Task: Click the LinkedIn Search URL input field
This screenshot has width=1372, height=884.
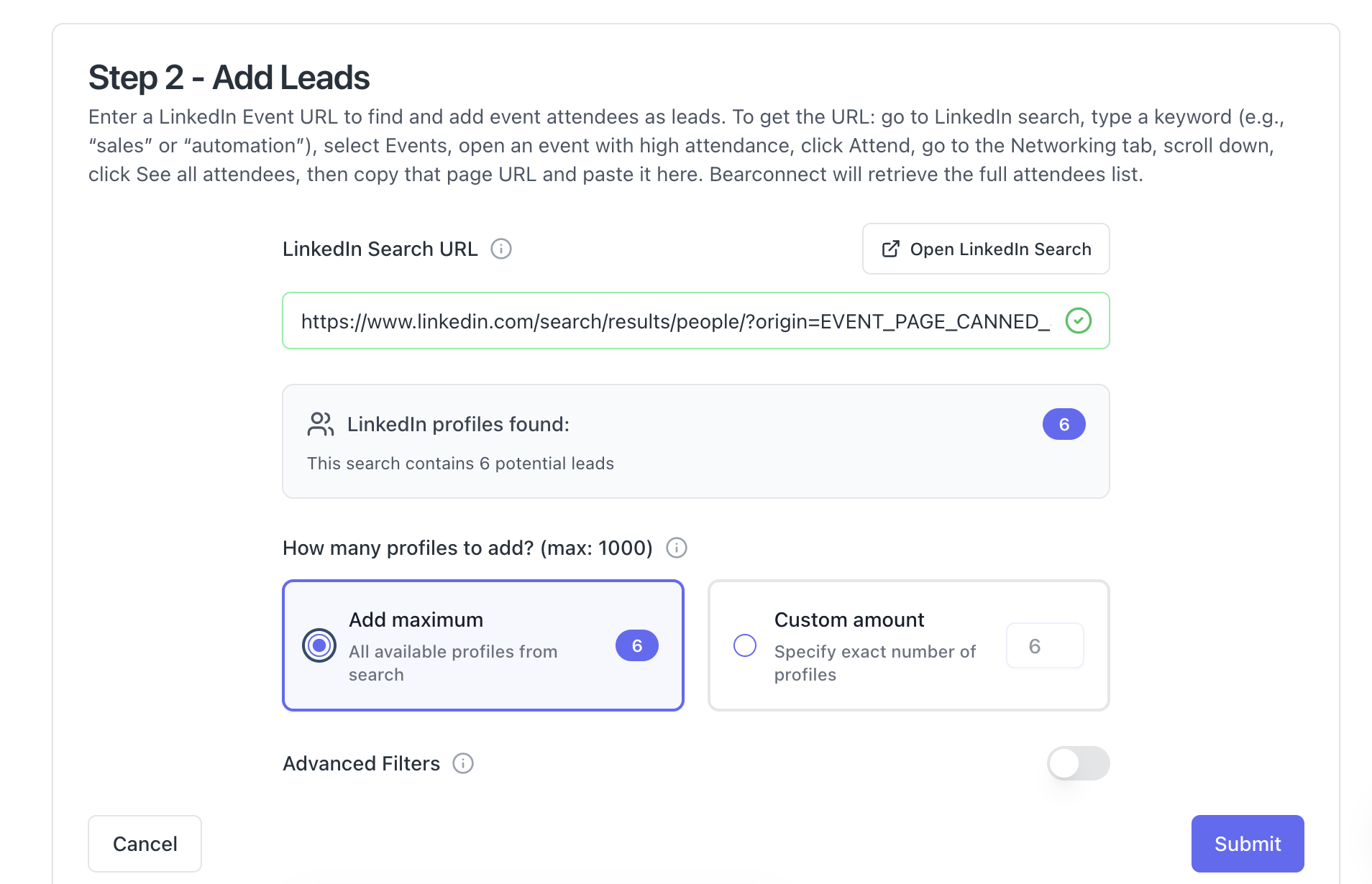Action: coord(674,321)
